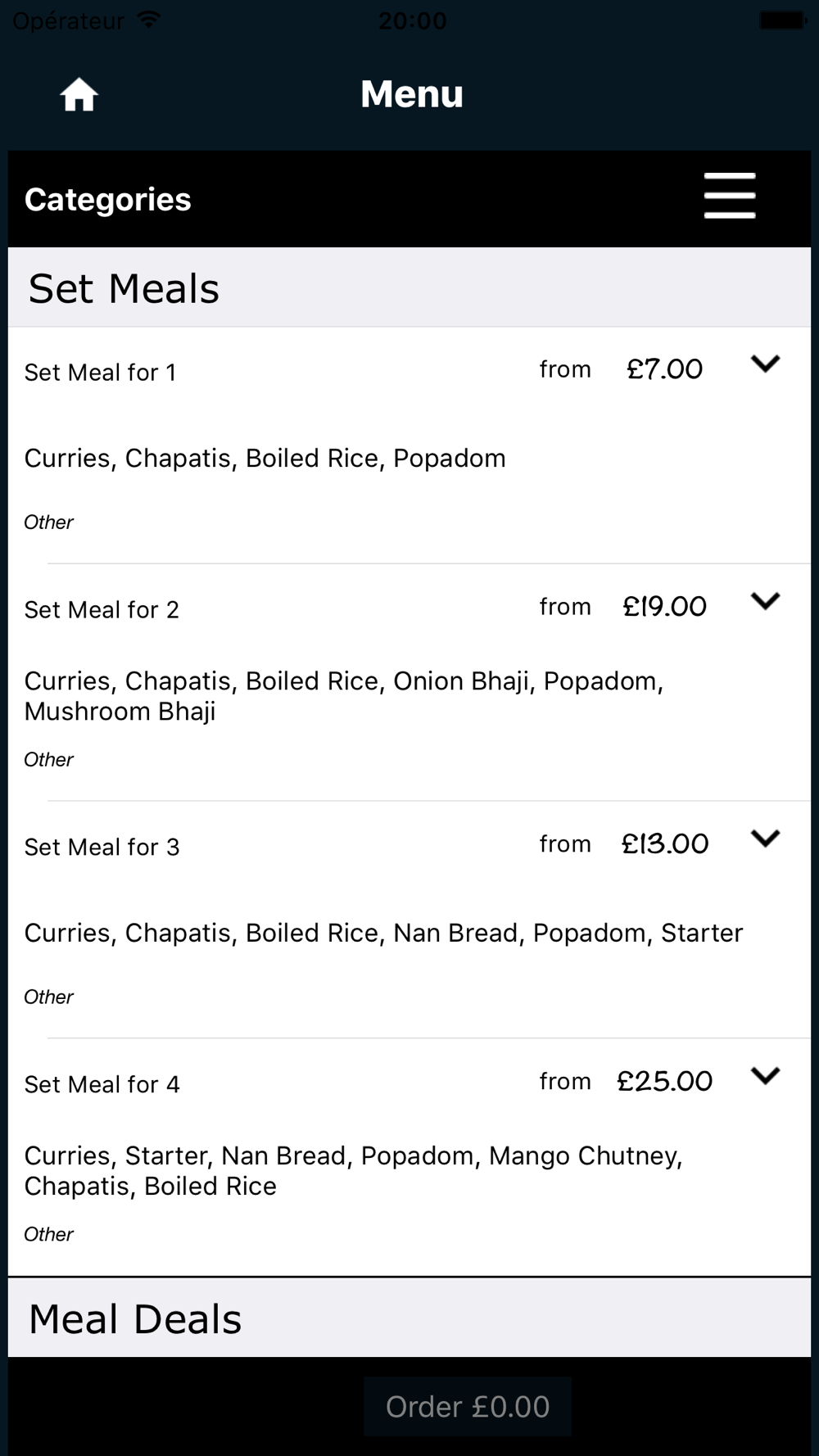Tap the home icon
This screenshot has height=1456, width=819.
click(x=79, y=95)
